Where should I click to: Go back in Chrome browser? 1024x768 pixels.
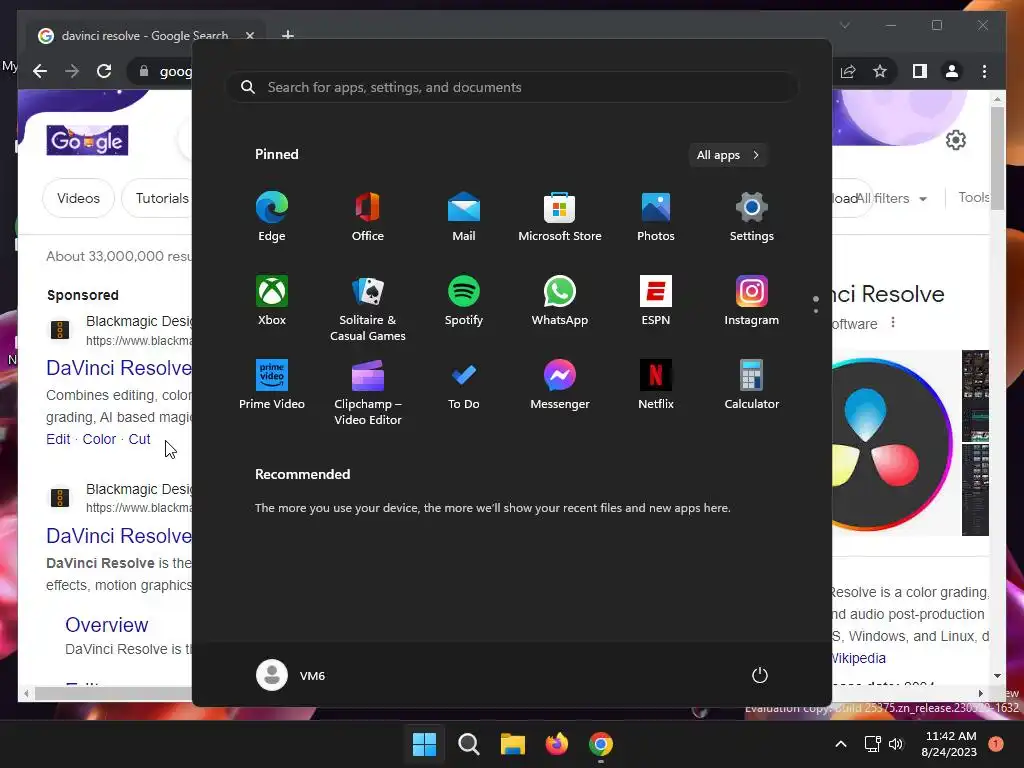(40, 71)
